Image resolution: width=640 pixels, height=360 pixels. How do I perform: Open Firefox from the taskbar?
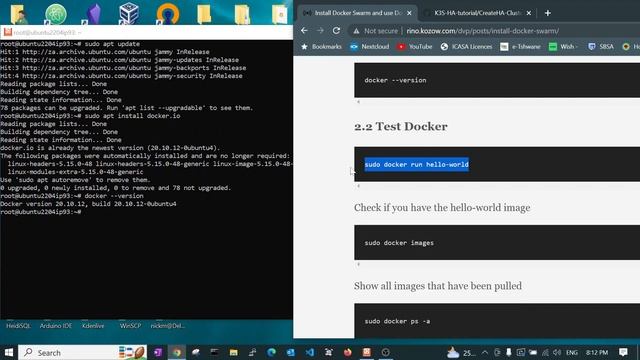click(347, 352)
